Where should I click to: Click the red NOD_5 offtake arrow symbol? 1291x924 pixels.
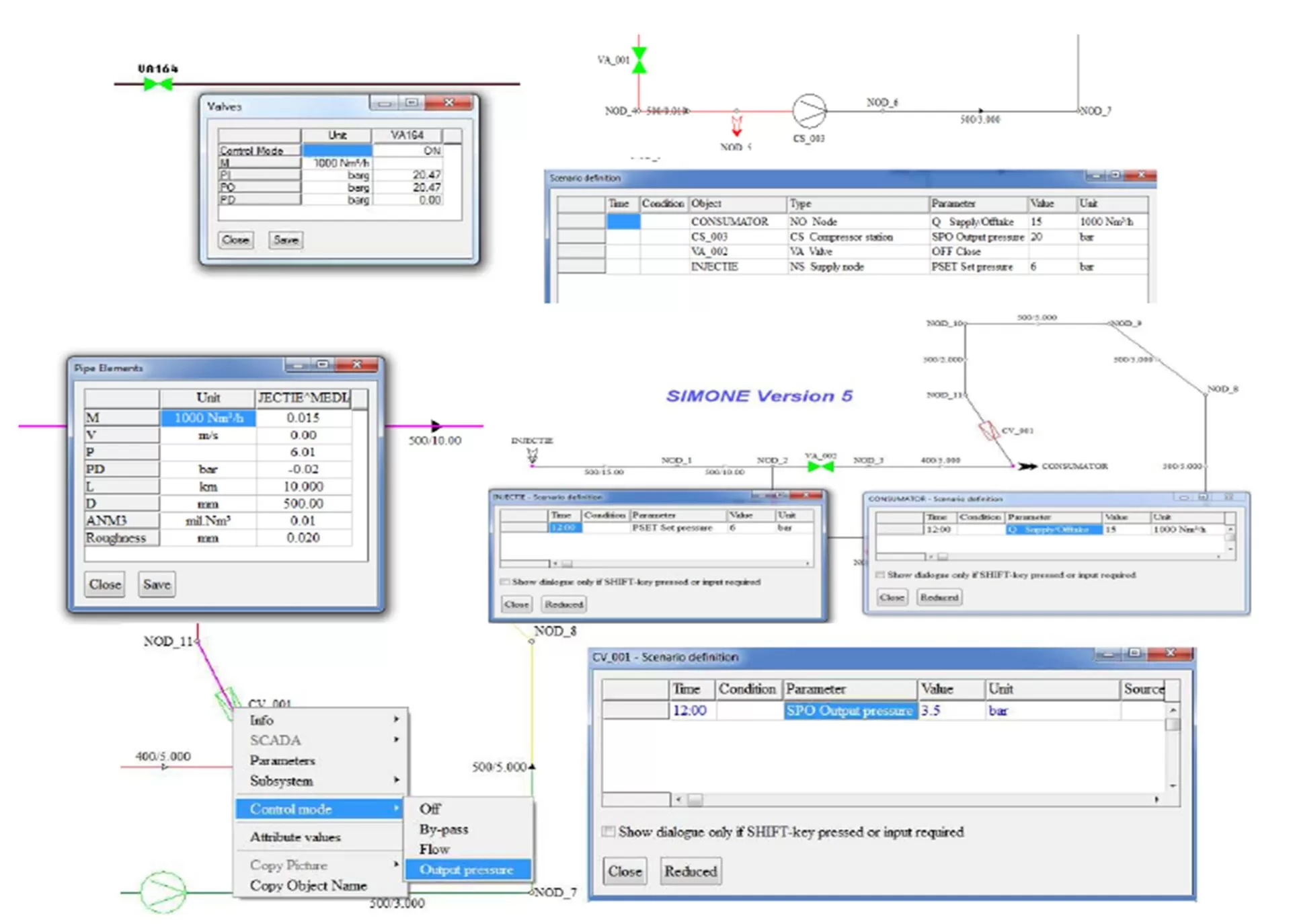[x=736, y=126]
